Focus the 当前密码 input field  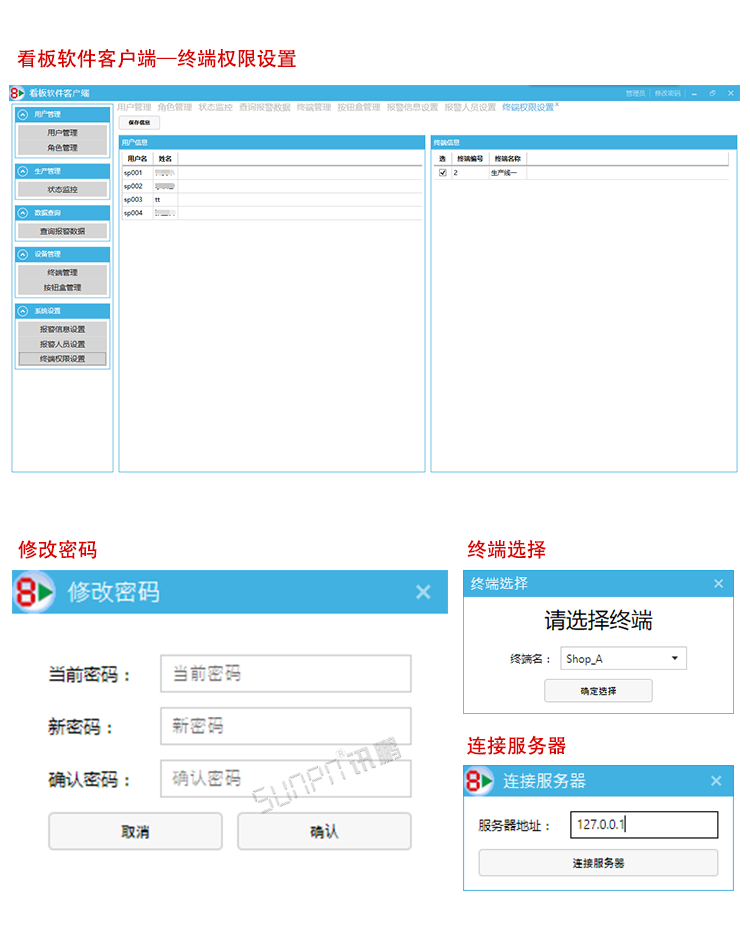[x=286, y=674]
